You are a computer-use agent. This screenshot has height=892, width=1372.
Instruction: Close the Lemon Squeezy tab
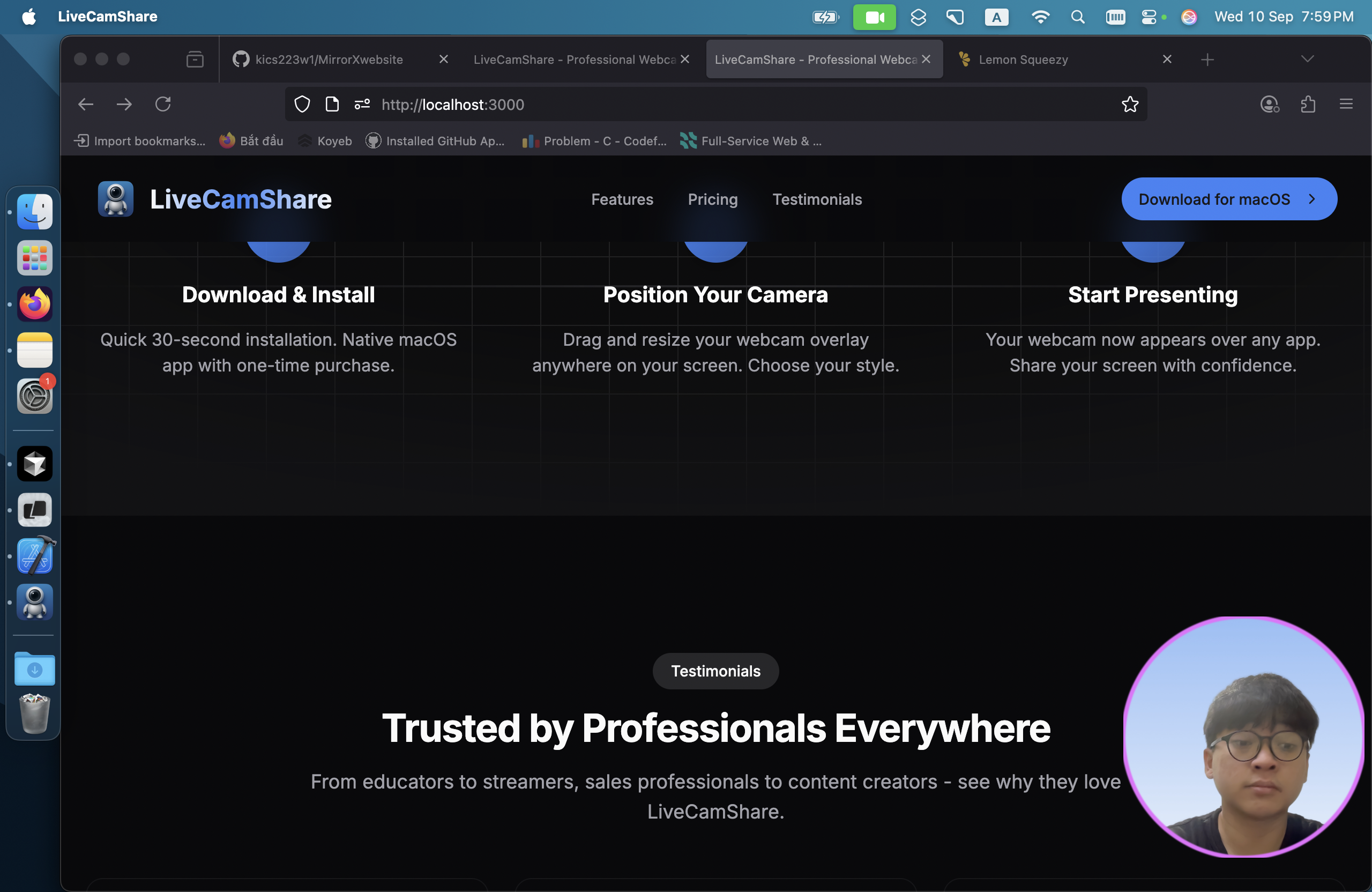click(x=1167, y=60)
